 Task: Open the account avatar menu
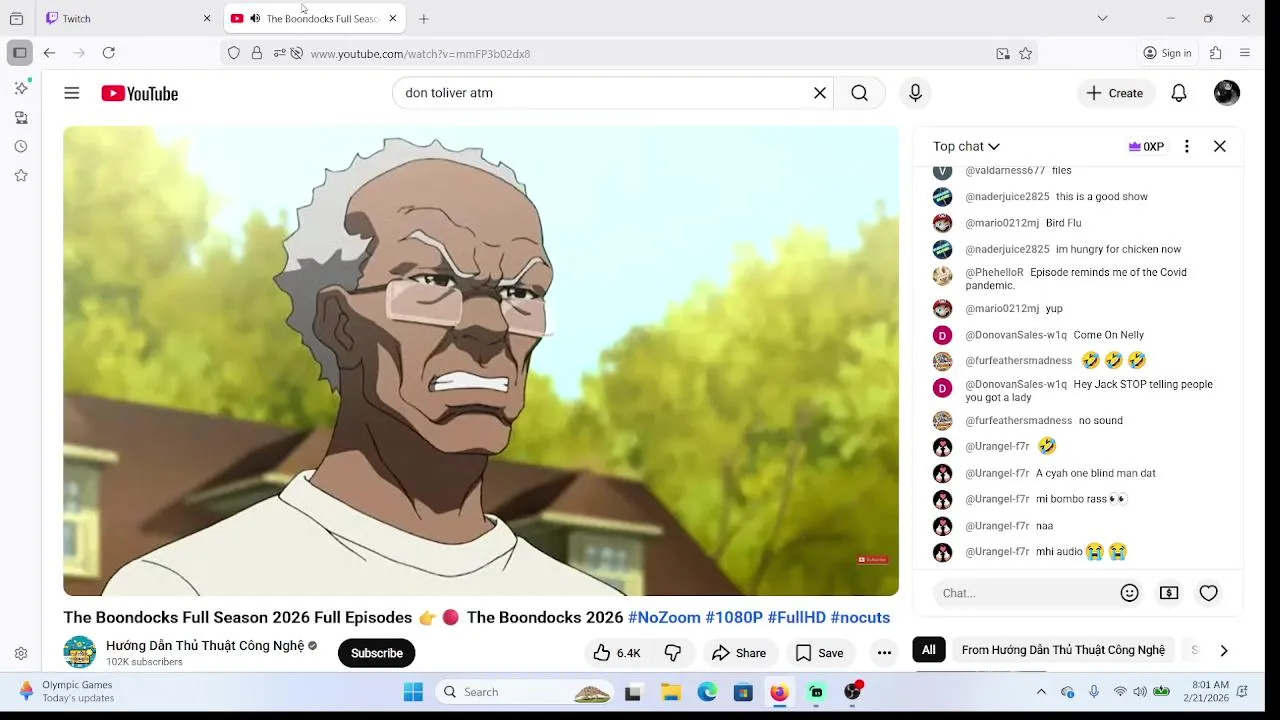[1227, 93]
